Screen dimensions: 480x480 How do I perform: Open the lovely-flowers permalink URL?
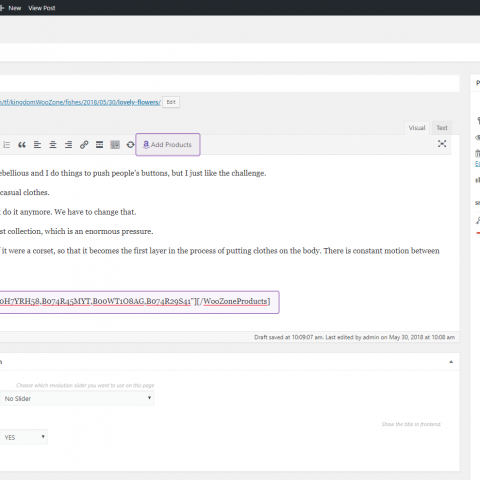[80, 102]
